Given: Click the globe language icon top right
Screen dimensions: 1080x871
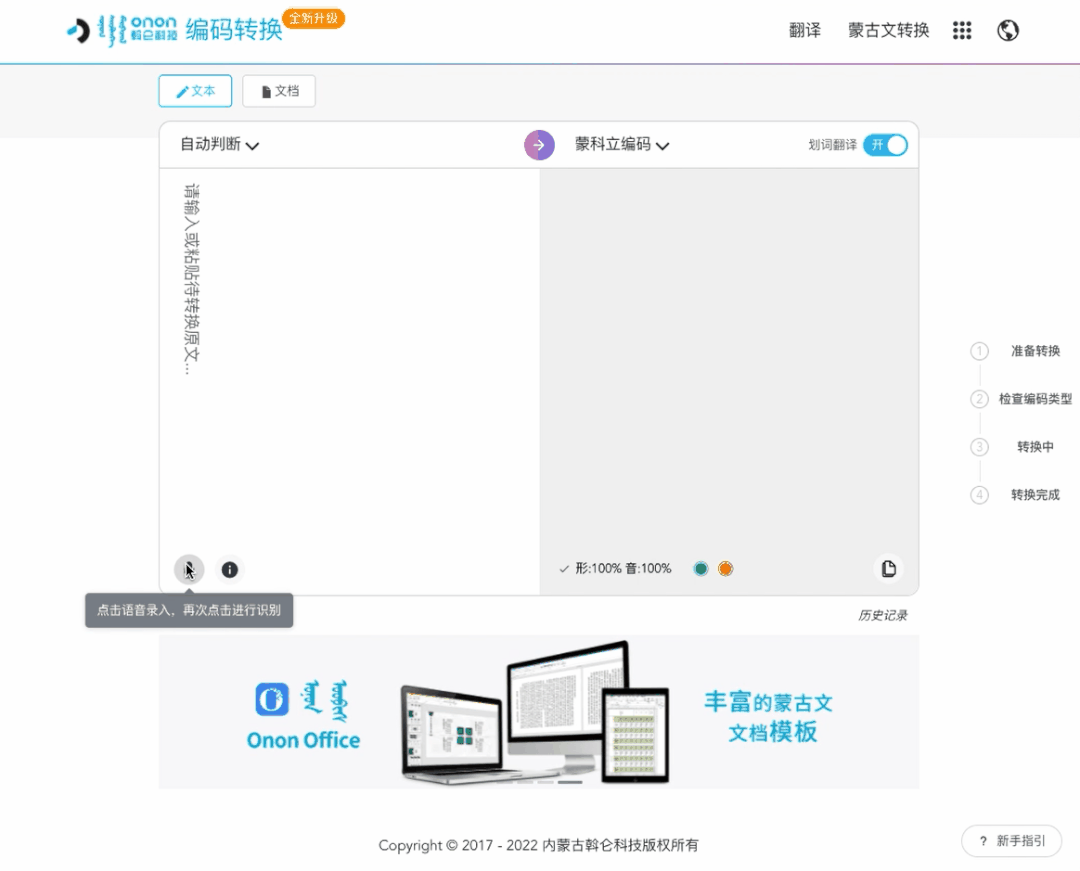Looking at the screenshot, I should (1007, 30).
